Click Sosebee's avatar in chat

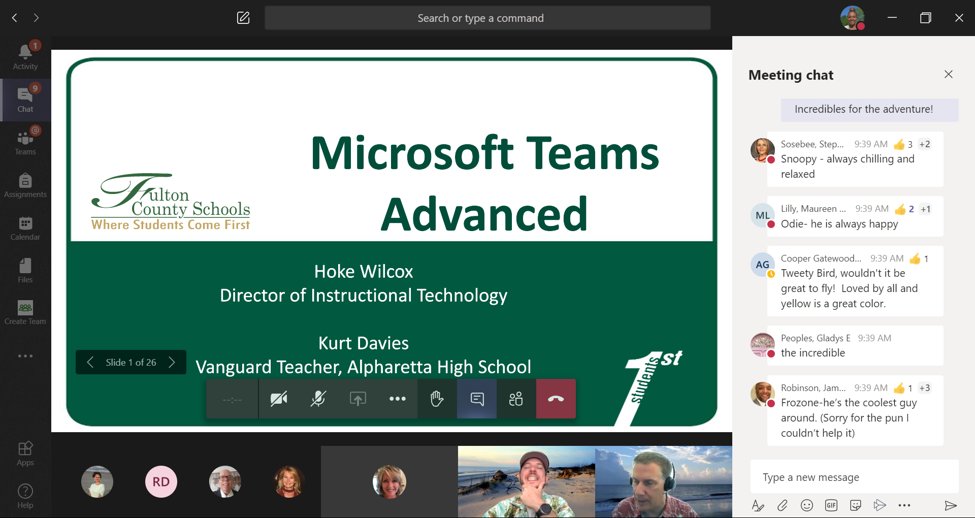[762, 150]
